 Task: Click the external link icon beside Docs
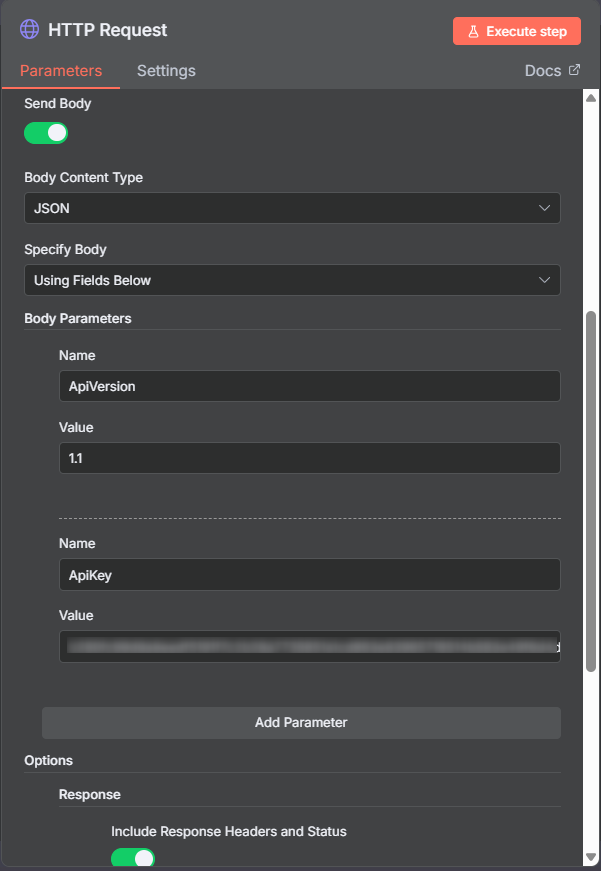coord(574,71)
